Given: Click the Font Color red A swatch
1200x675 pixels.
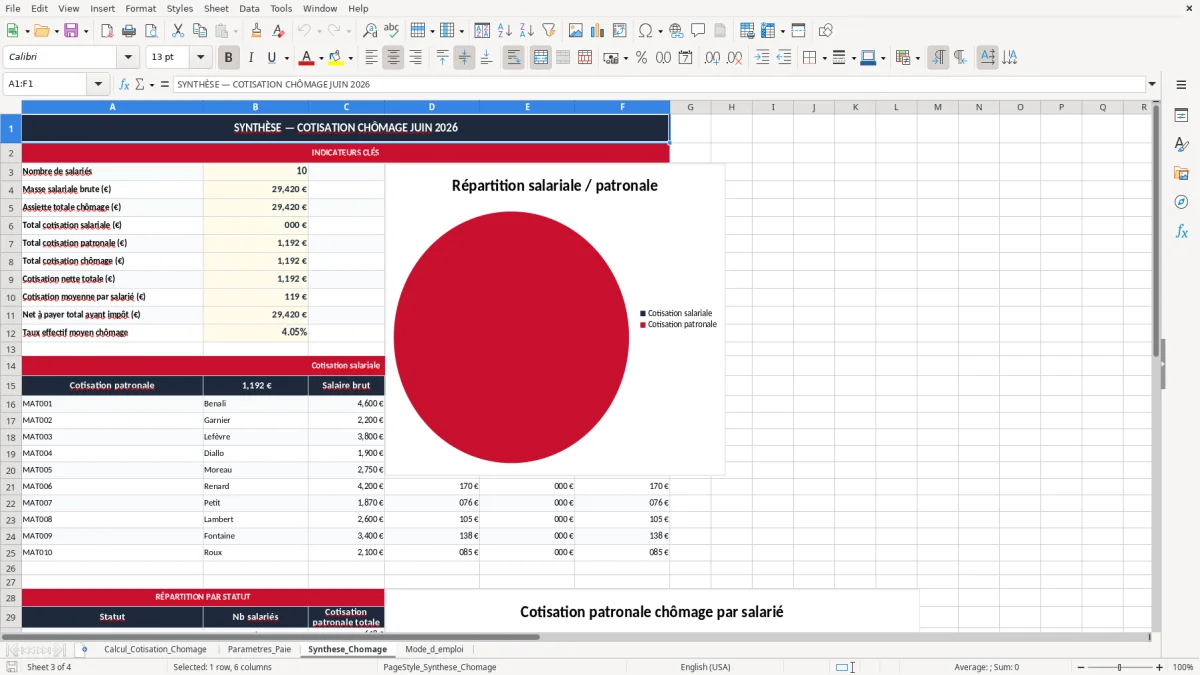Looking at the screenshot, I should click(x=307, y=58).
